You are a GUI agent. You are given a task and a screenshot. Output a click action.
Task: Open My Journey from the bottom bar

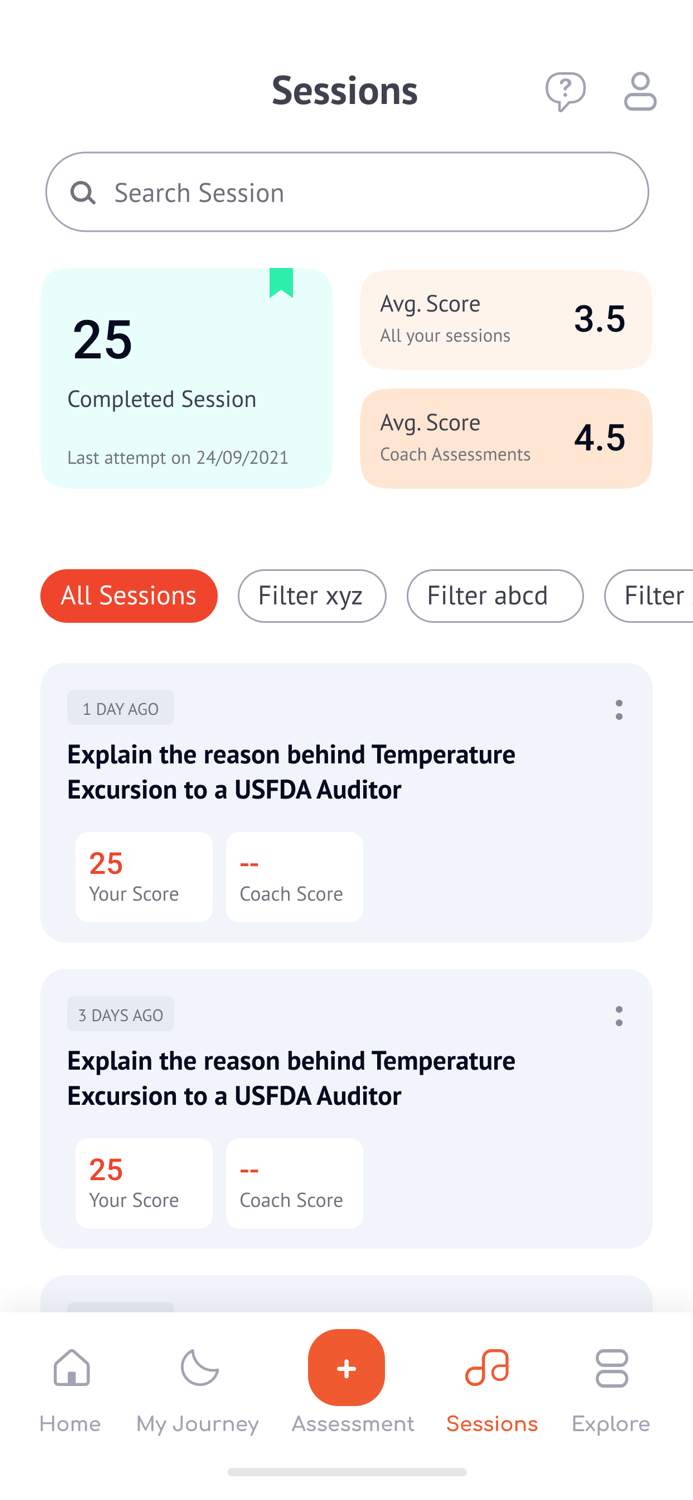pyautogui.click(x=197, y=1385)
